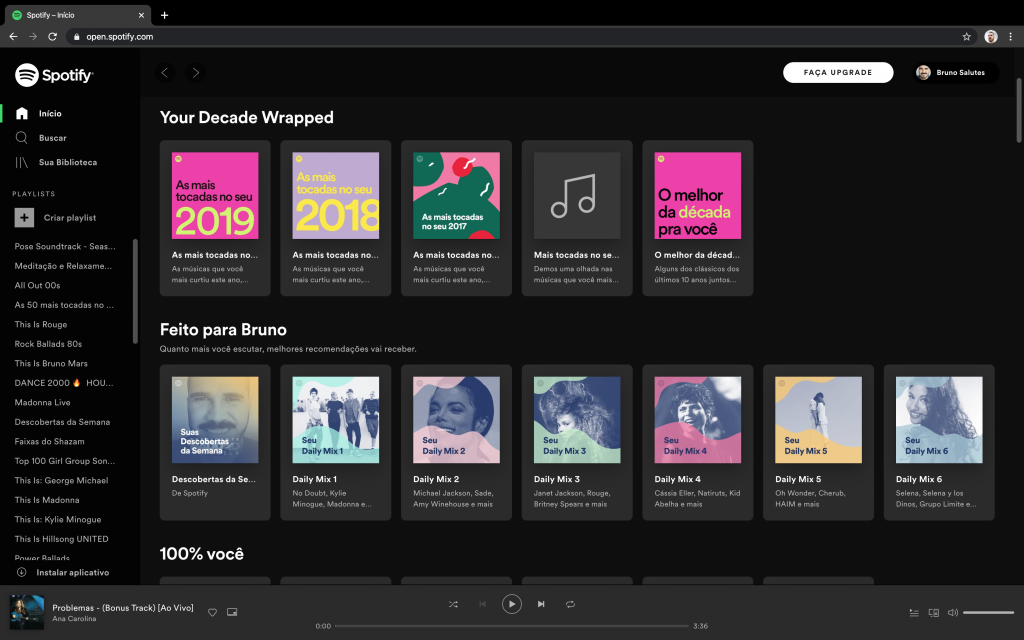Screen dimensions: 1024x640
Task: Open Faixas do Shazam playlist
Action: [50, 441]
